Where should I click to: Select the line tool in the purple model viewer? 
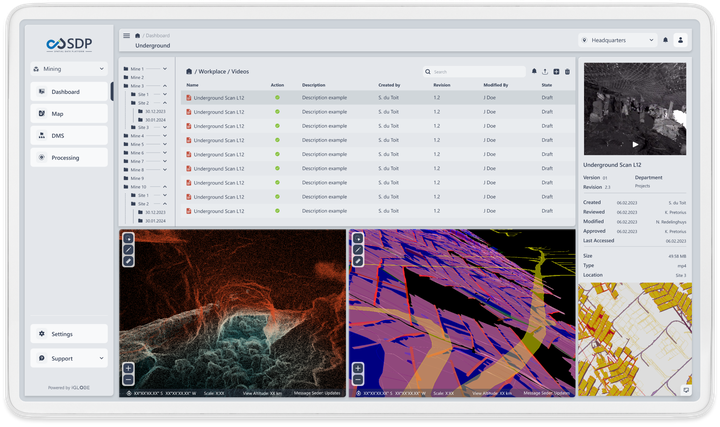point(358,250)
